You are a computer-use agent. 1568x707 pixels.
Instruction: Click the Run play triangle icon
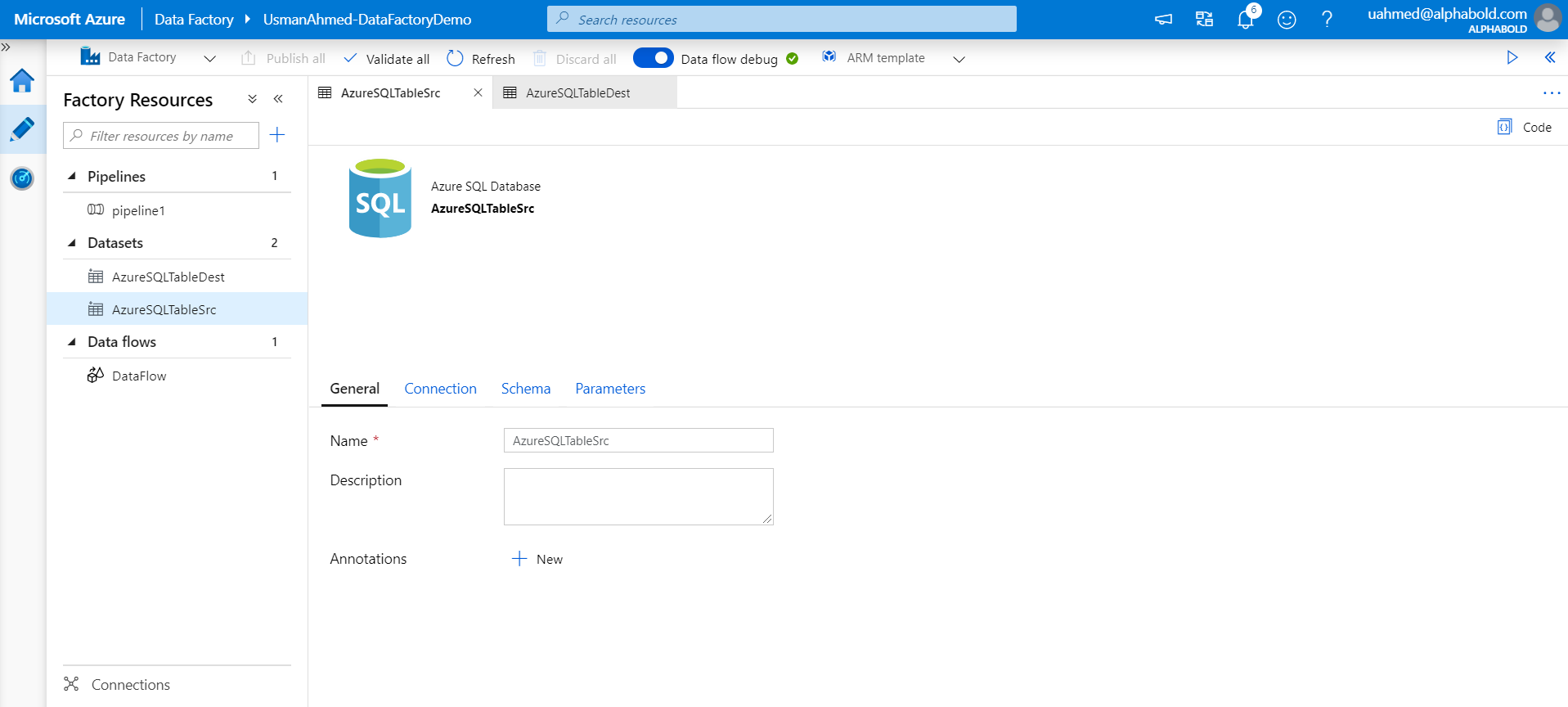point(1512,57)
